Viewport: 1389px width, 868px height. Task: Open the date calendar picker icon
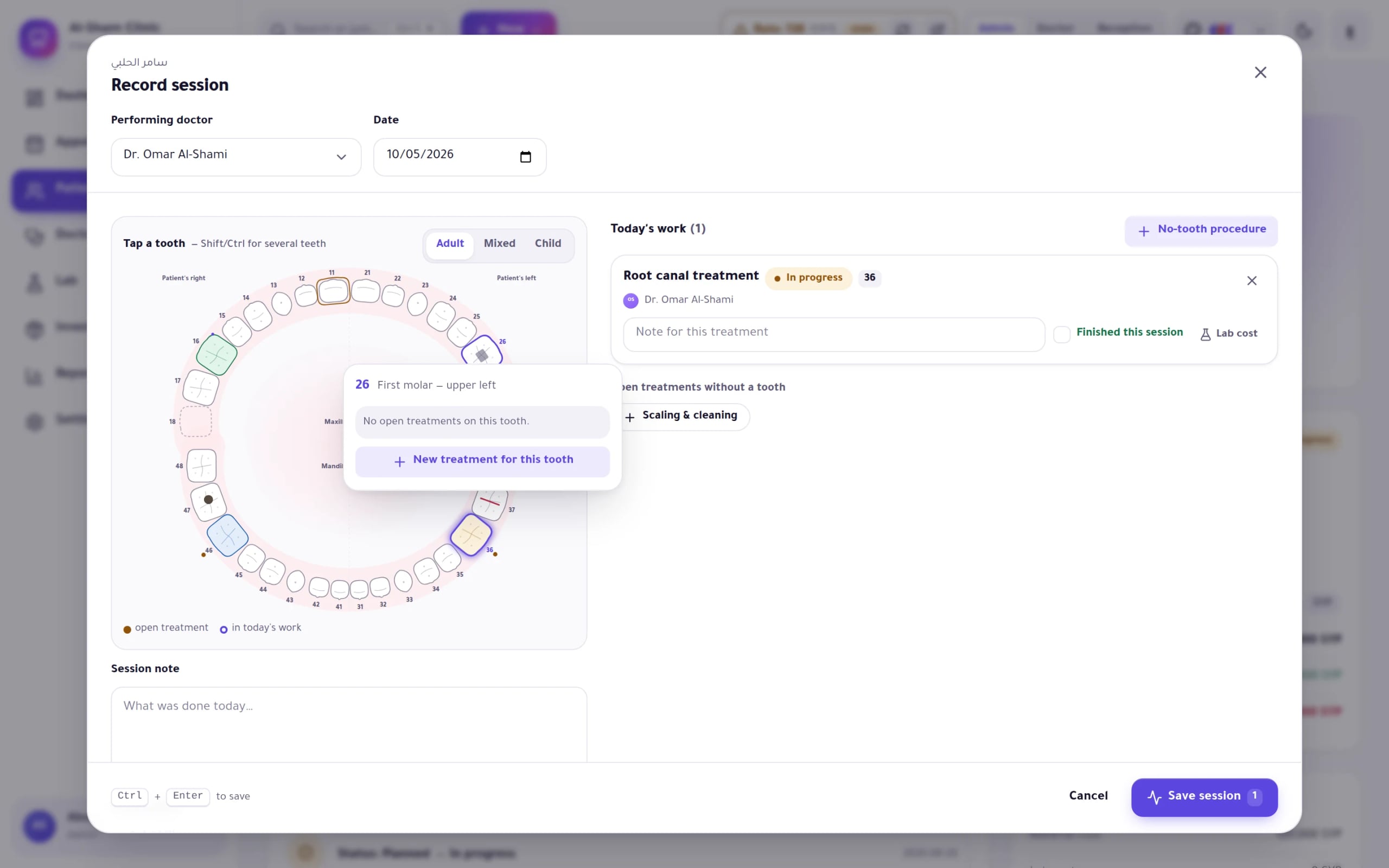pos(525,157)
